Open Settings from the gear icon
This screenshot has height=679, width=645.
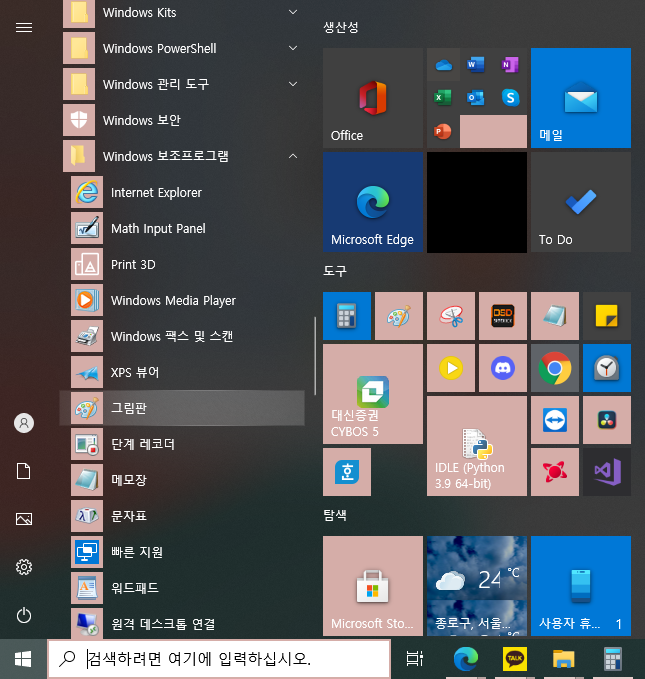[24, 567]
